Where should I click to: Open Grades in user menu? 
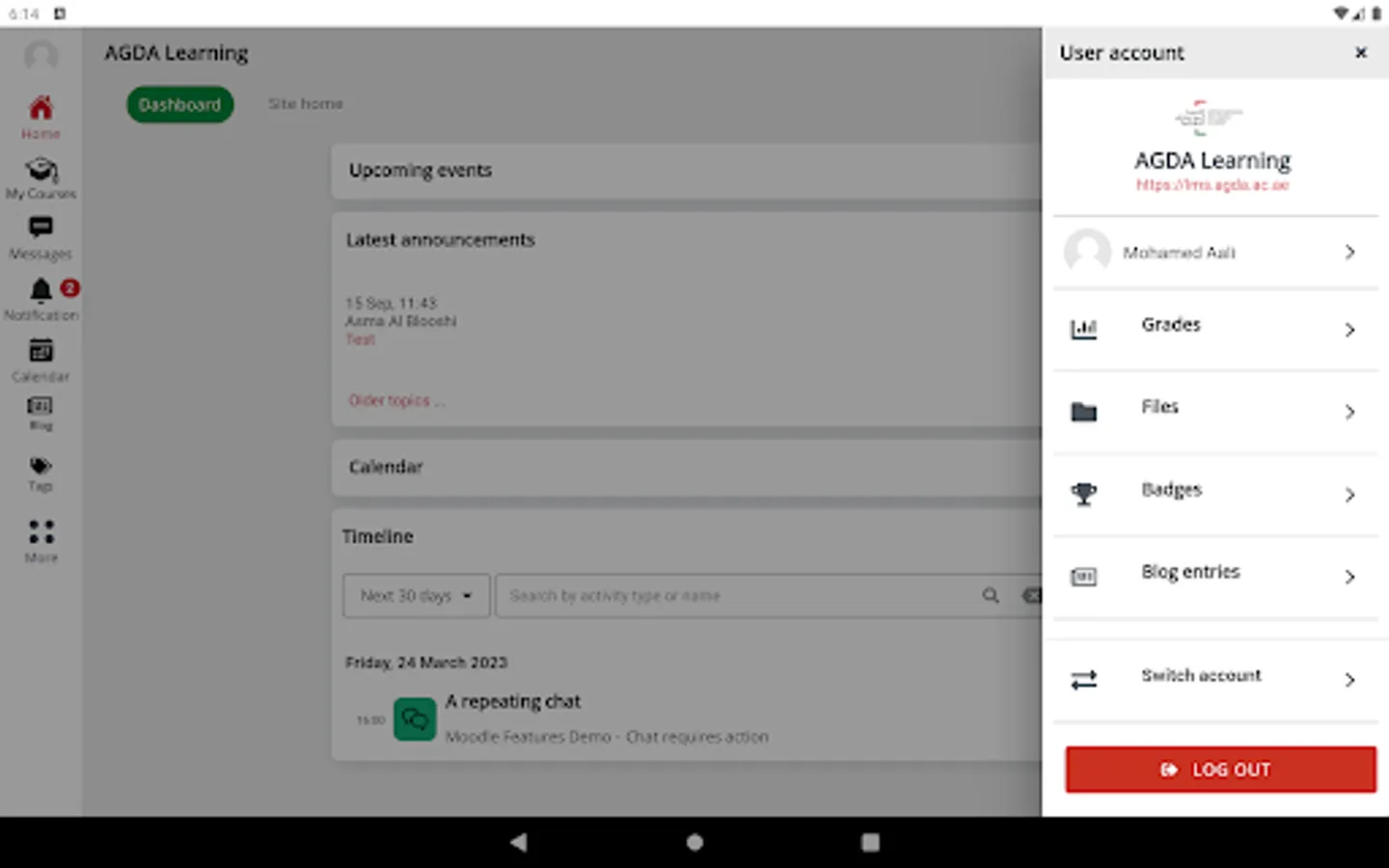1215,330
